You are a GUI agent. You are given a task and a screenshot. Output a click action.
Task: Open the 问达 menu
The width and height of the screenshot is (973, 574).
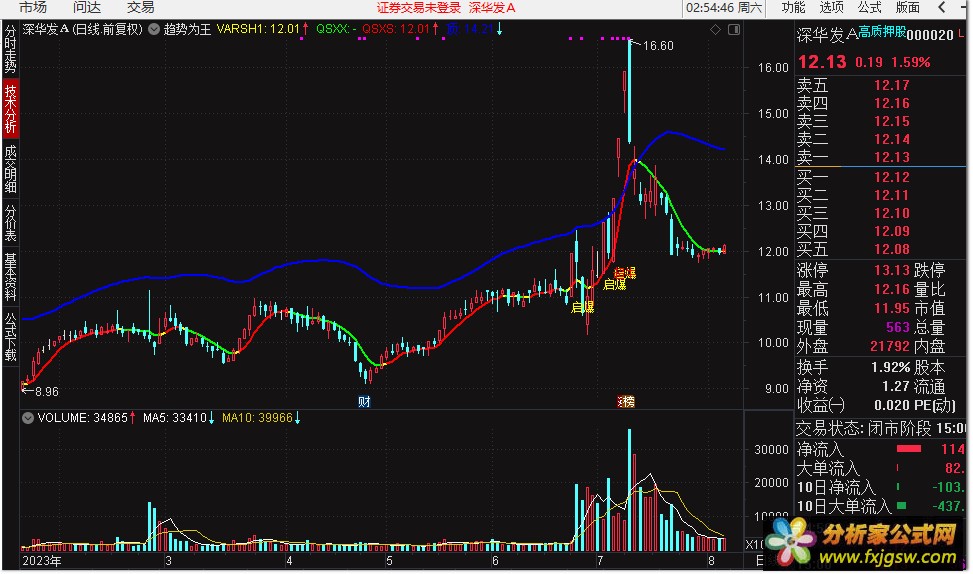click(x=86, y=7)
